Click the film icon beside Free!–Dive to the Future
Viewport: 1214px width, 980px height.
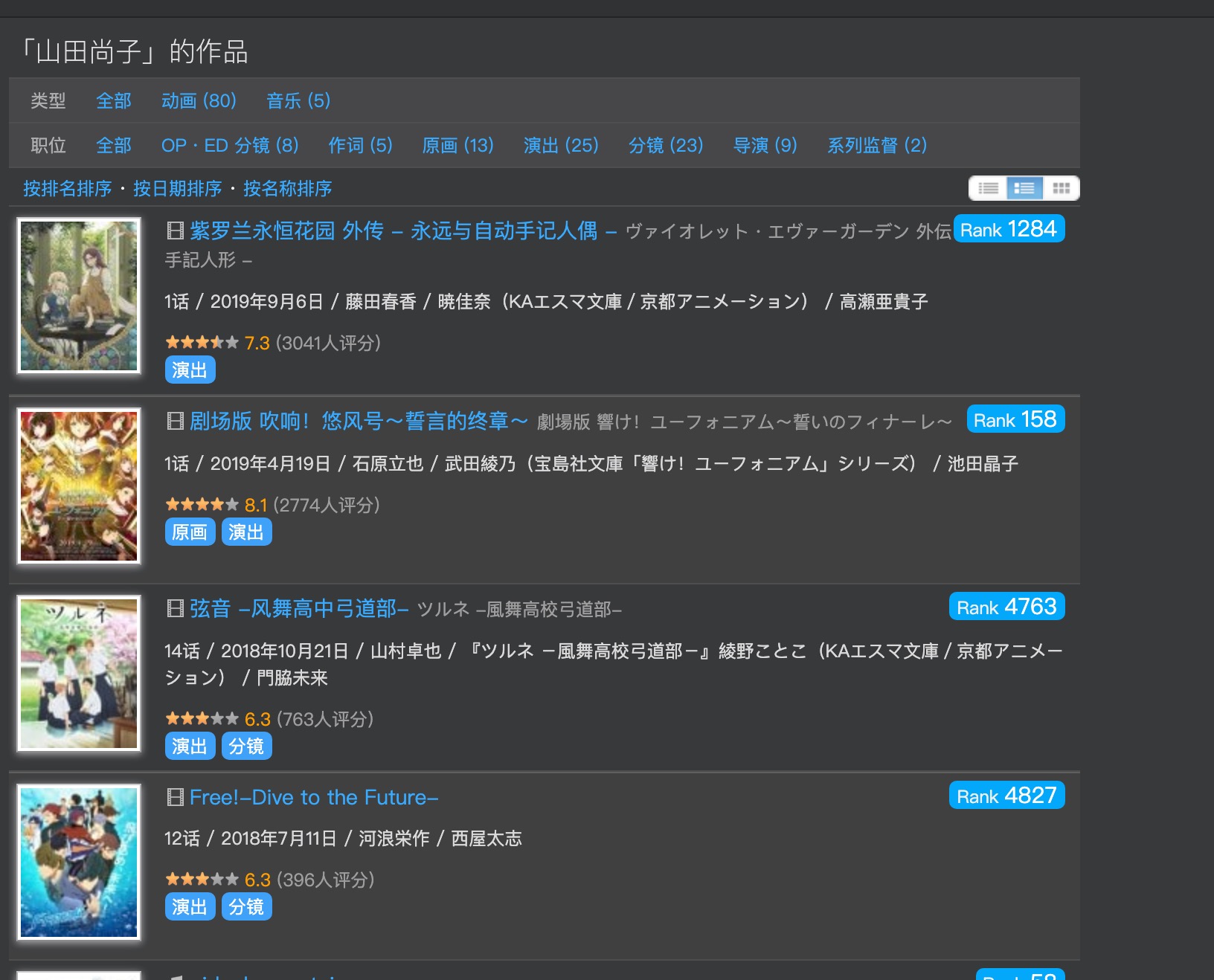point(176,797)
